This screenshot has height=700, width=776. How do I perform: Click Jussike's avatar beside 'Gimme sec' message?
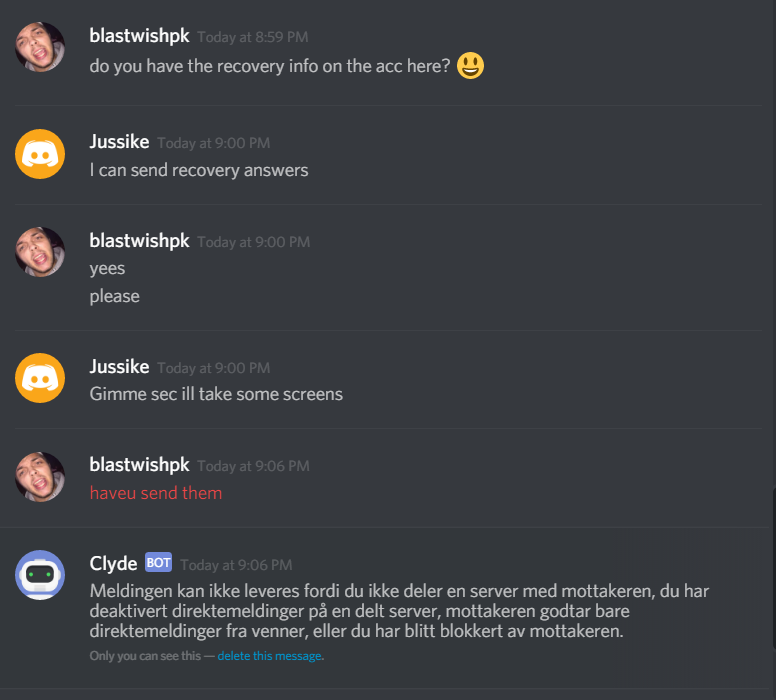(x=40, y=378)
